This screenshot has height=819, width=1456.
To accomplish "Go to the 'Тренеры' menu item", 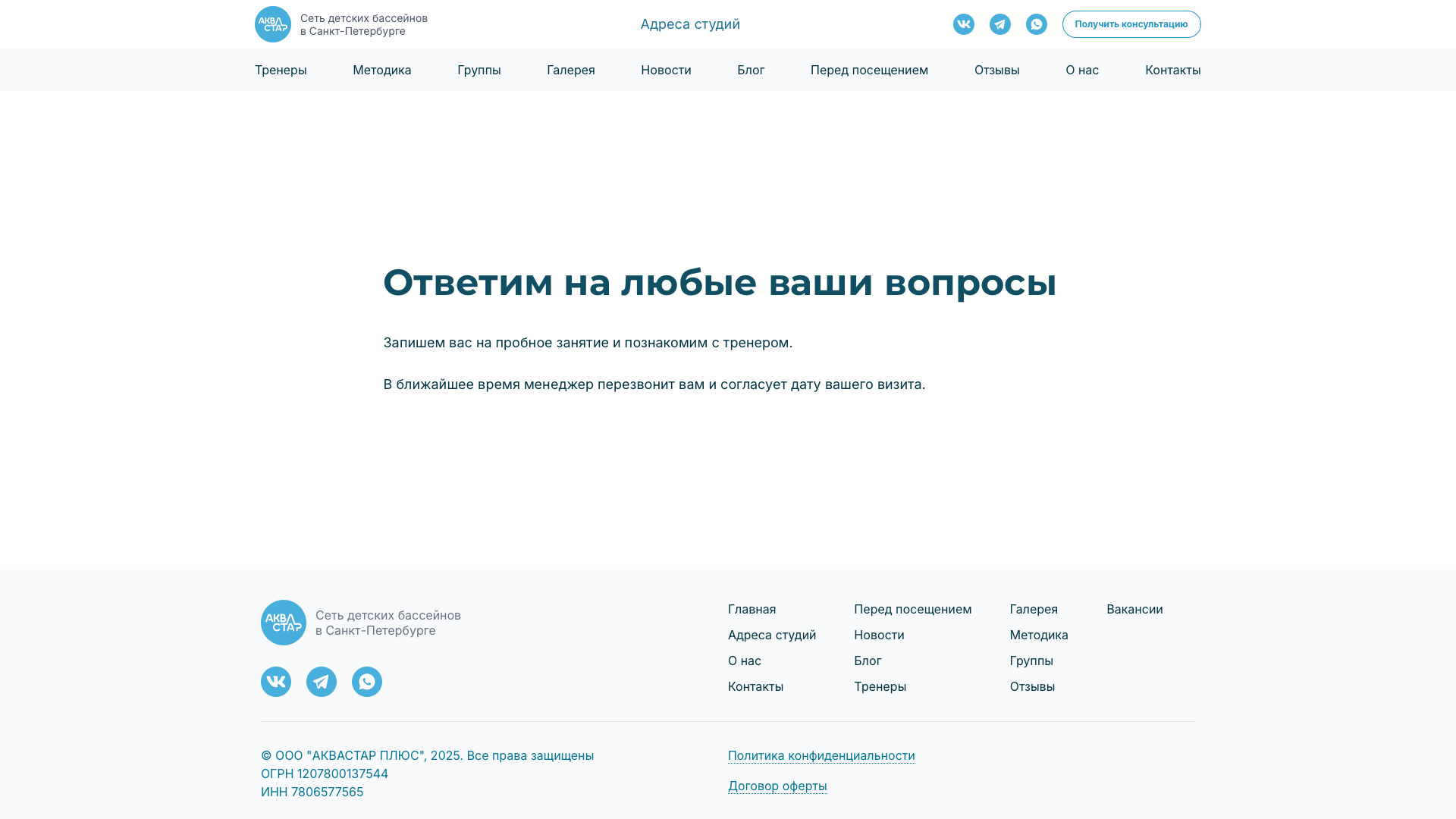I will 281,70.
